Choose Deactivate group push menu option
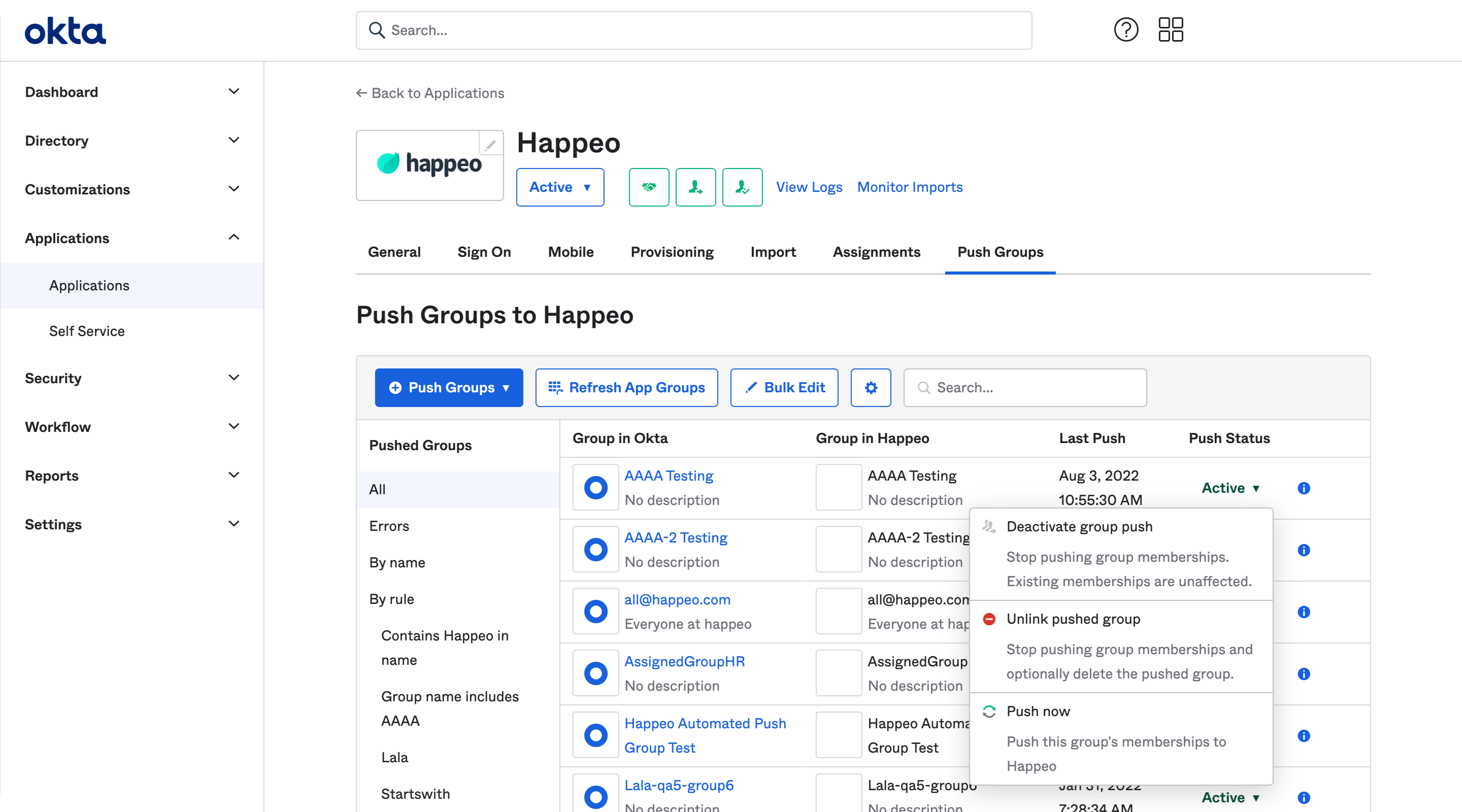This screenshot has width=1462, height=812. 1121,554
